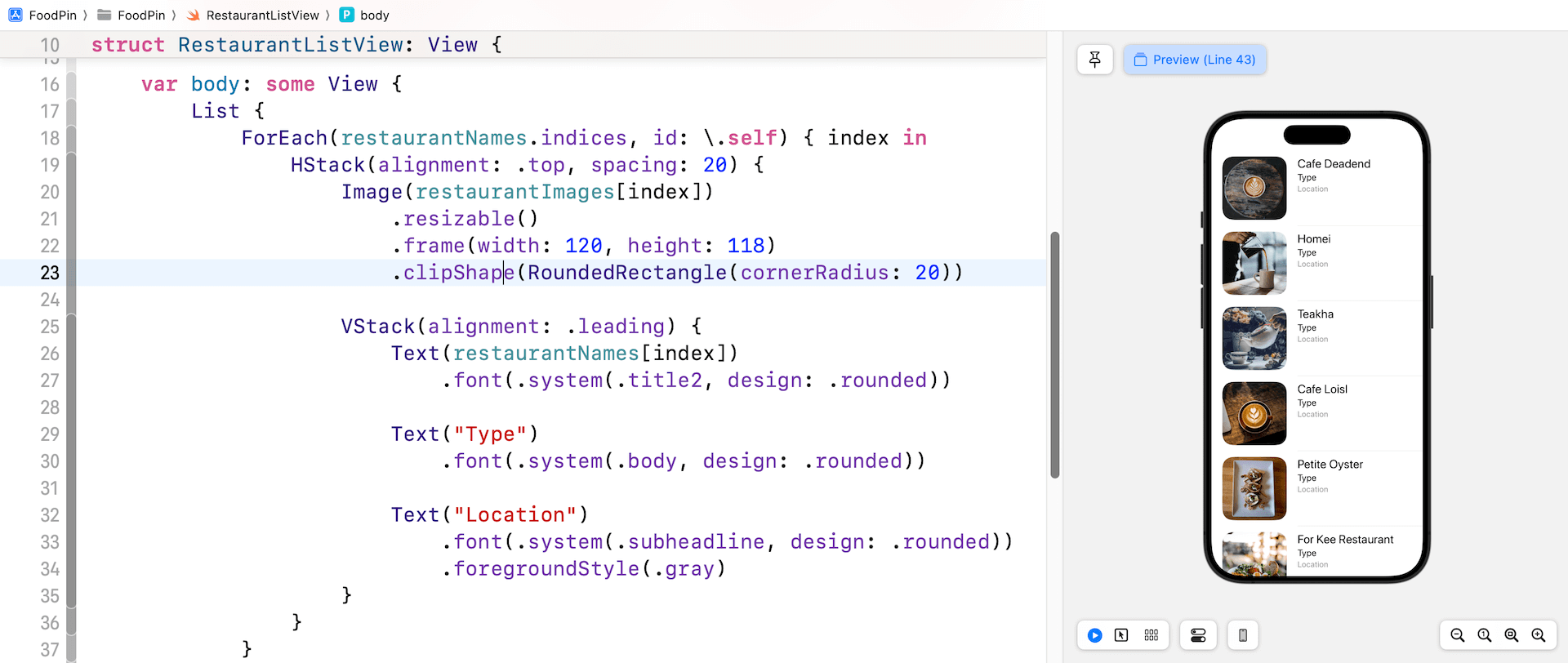This screenshot has width=1568, height=663.
Task: Open the preview device settings toggles
Action: pos(1198,635)
